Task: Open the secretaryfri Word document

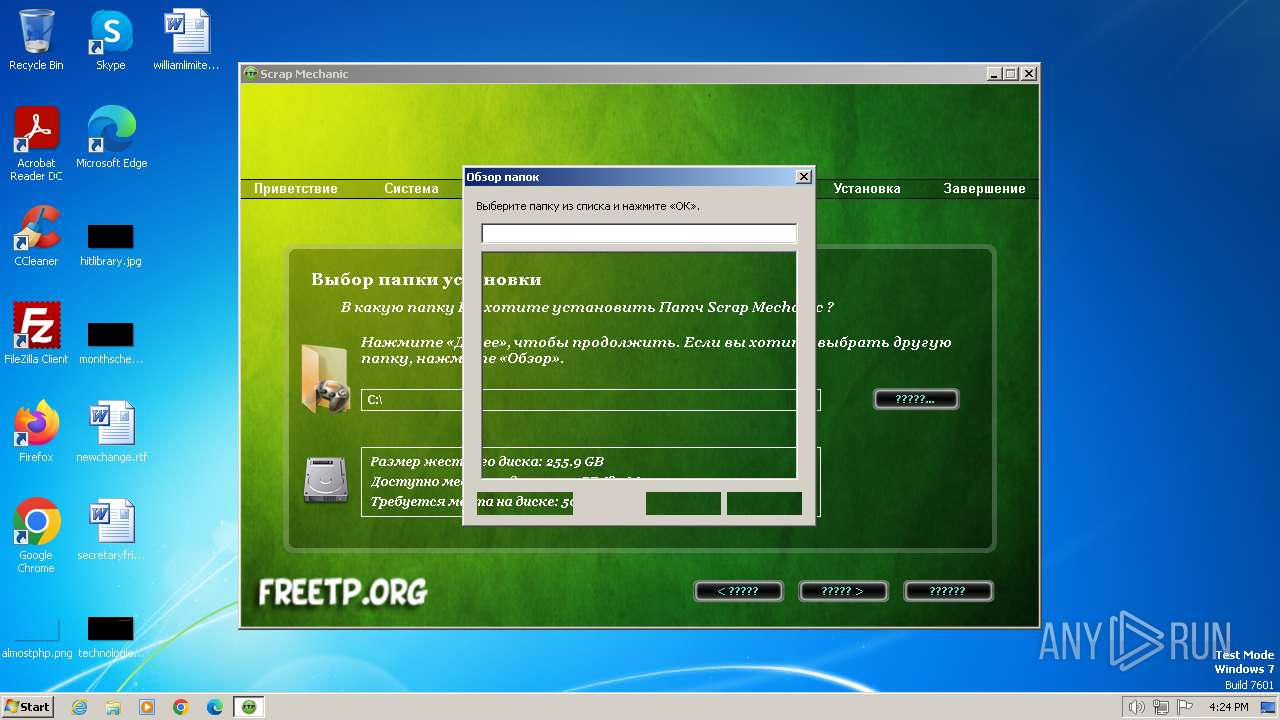Action: click(111, 530)
